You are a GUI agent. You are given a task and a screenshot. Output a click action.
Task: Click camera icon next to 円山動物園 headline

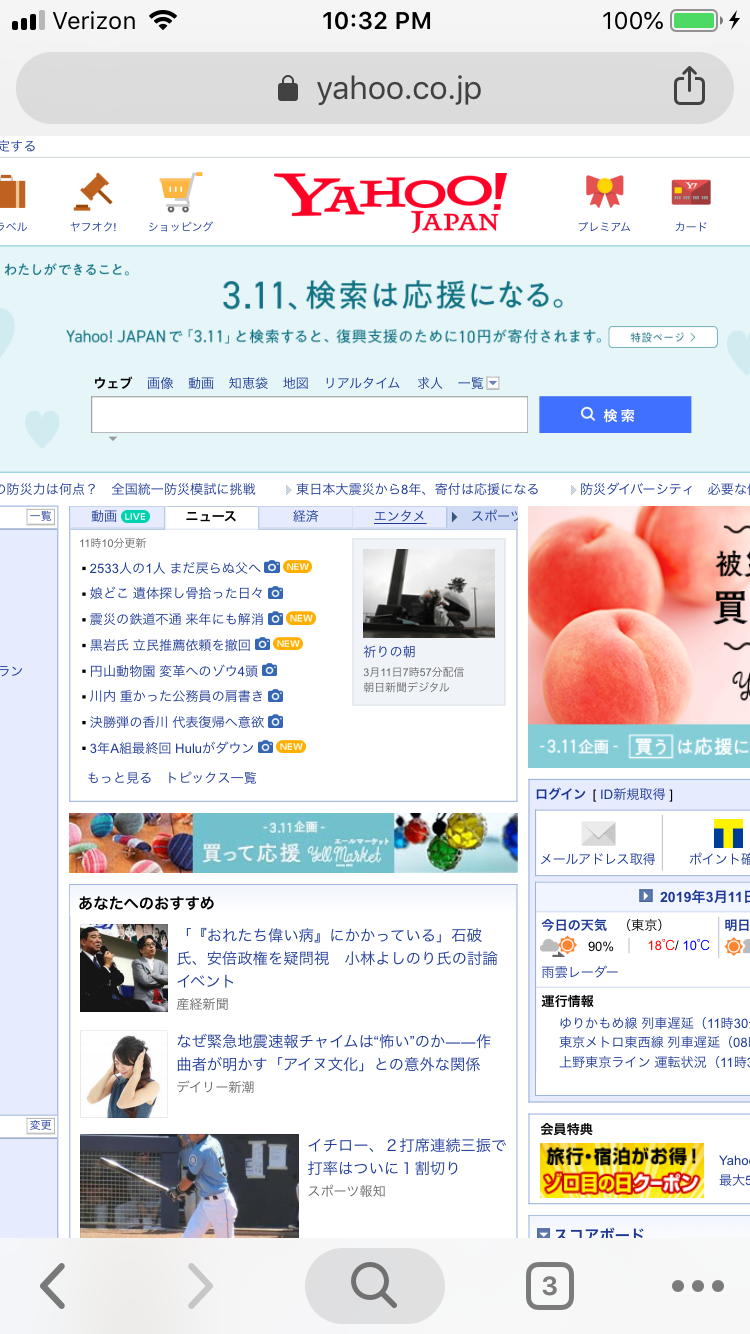coord(270,670)
